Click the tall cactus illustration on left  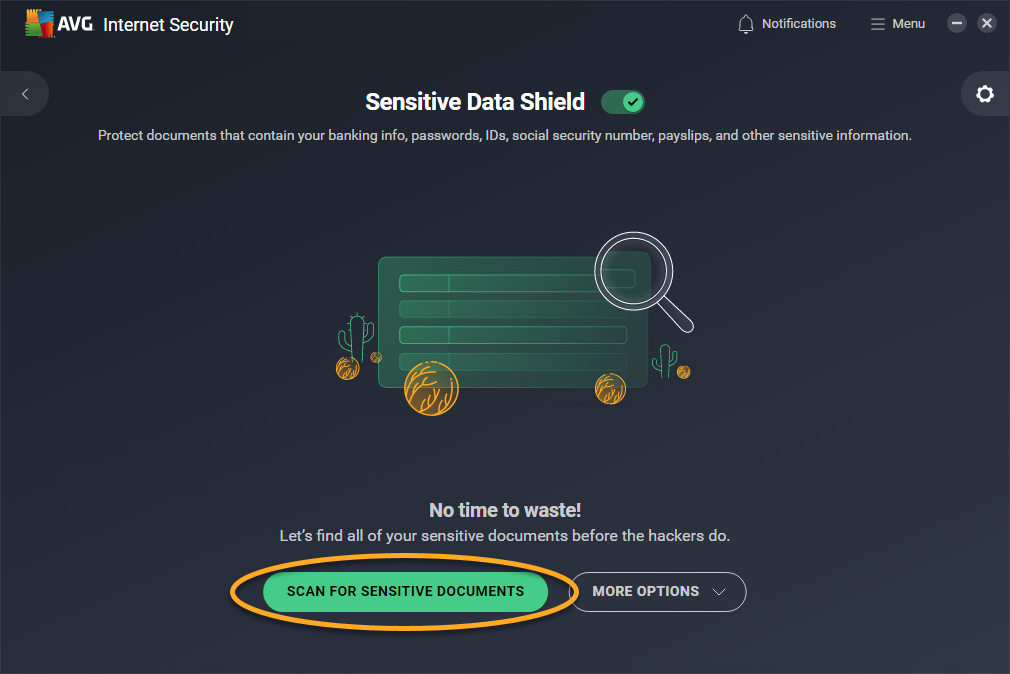point(356,336)
